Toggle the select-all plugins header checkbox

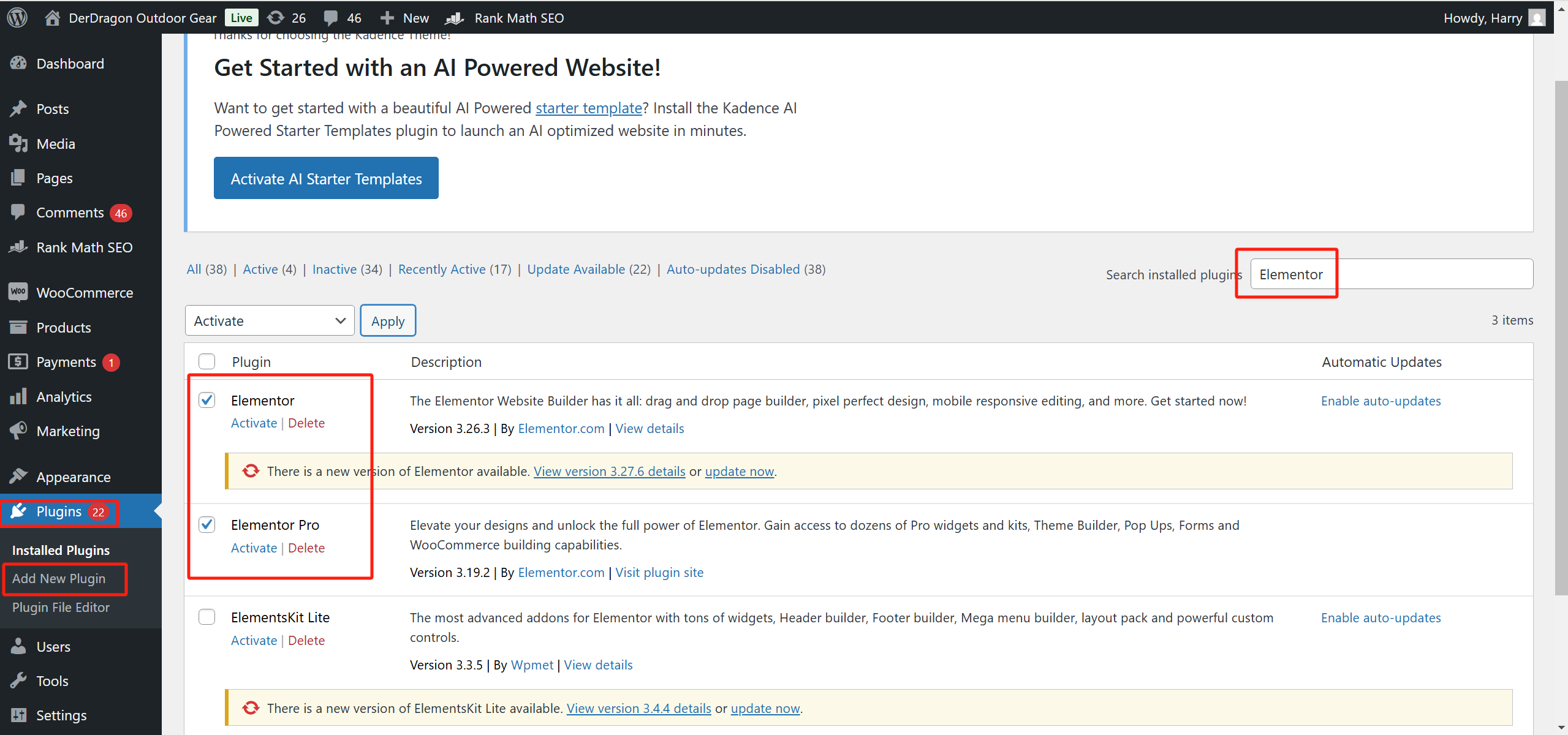click(206, 361)
